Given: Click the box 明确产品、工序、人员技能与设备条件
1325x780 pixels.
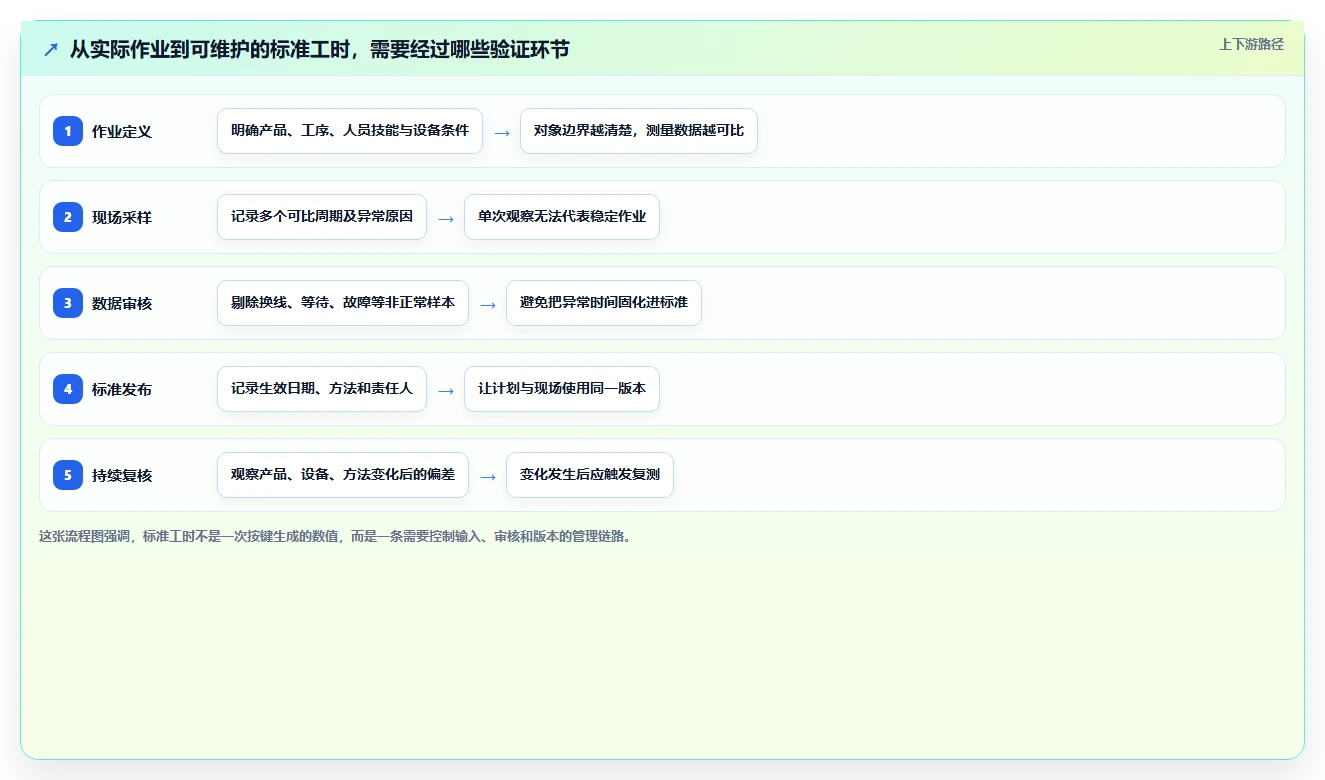Looking at the screenshot, I should point(350,131).
